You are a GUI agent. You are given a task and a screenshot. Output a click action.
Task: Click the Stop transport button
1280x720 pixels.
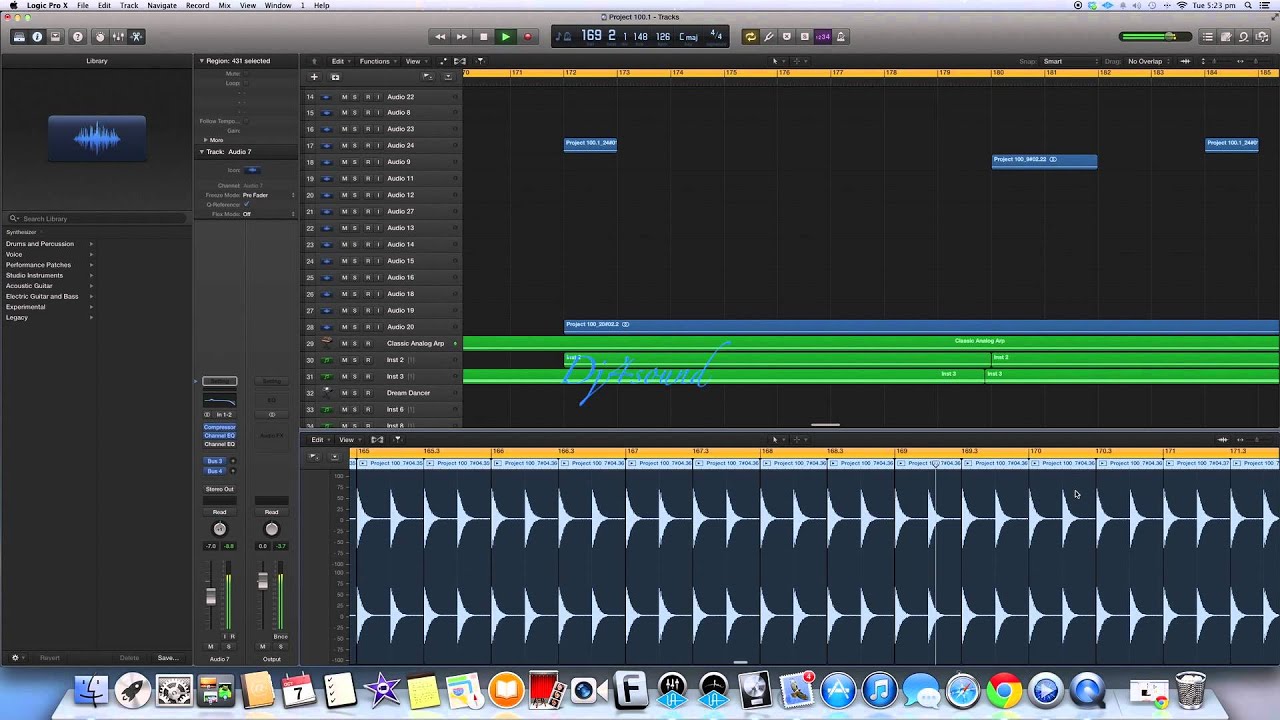[483, 37]
